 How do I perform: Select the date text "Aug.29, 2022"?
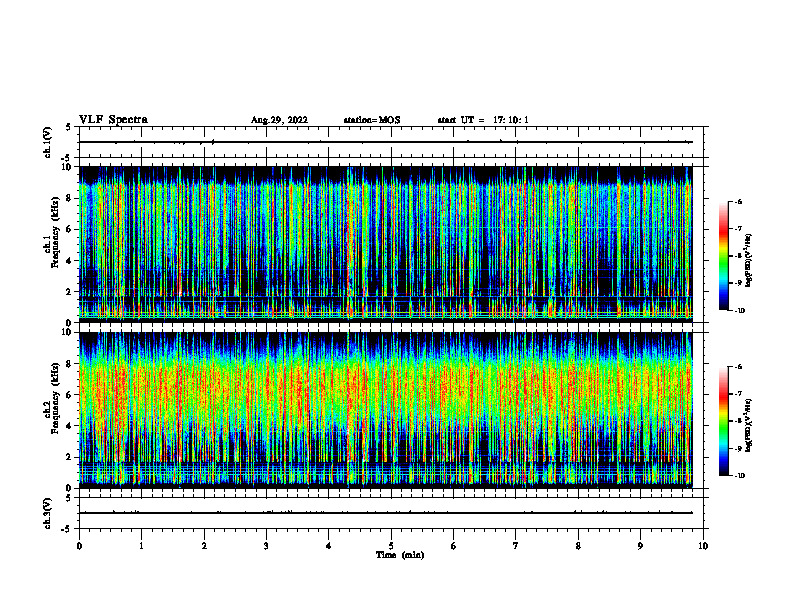(x=279, y=120)
